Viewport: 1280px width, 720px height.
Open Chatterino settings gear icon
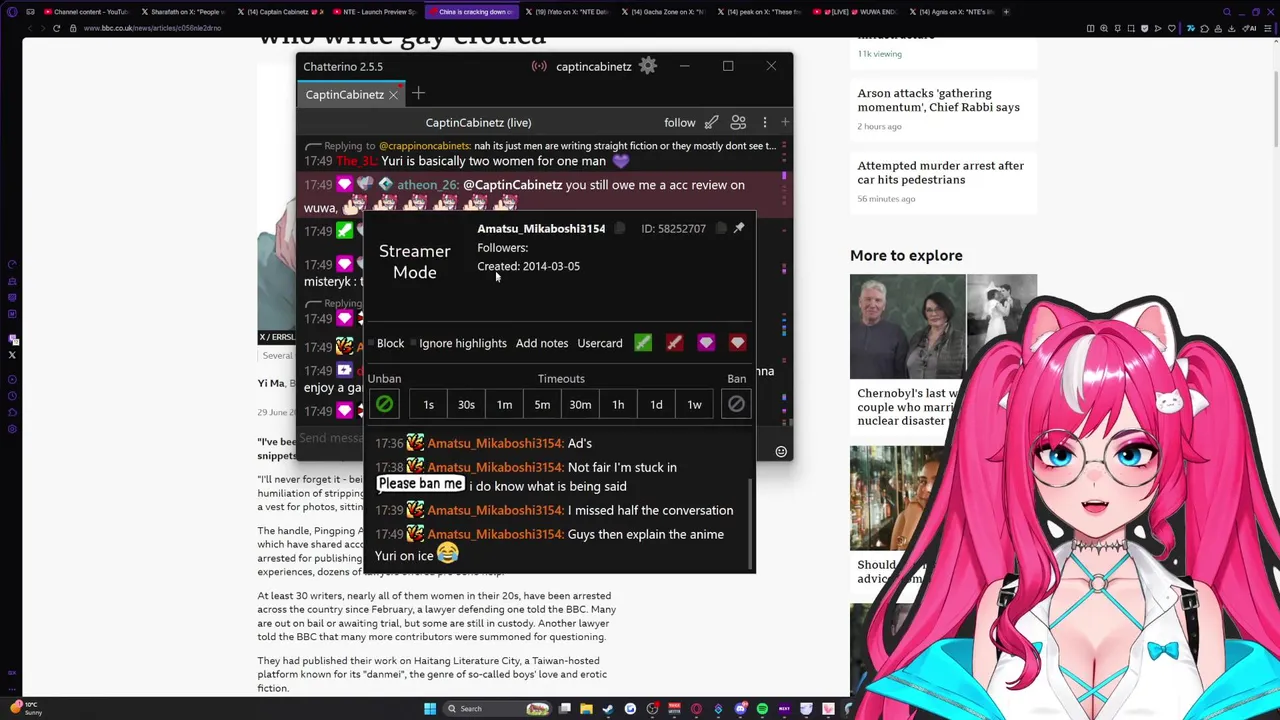click(648, 66)
